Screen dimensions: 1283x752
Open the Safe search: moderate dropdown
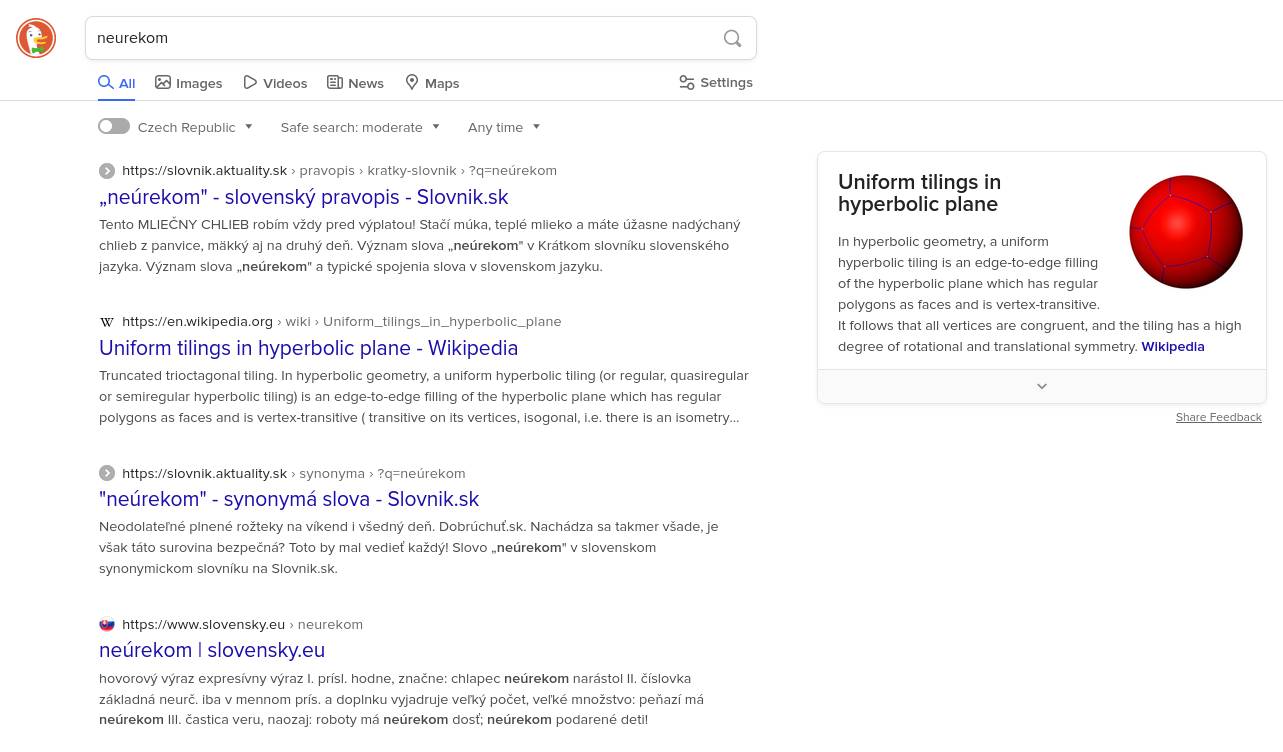point(360,127)
